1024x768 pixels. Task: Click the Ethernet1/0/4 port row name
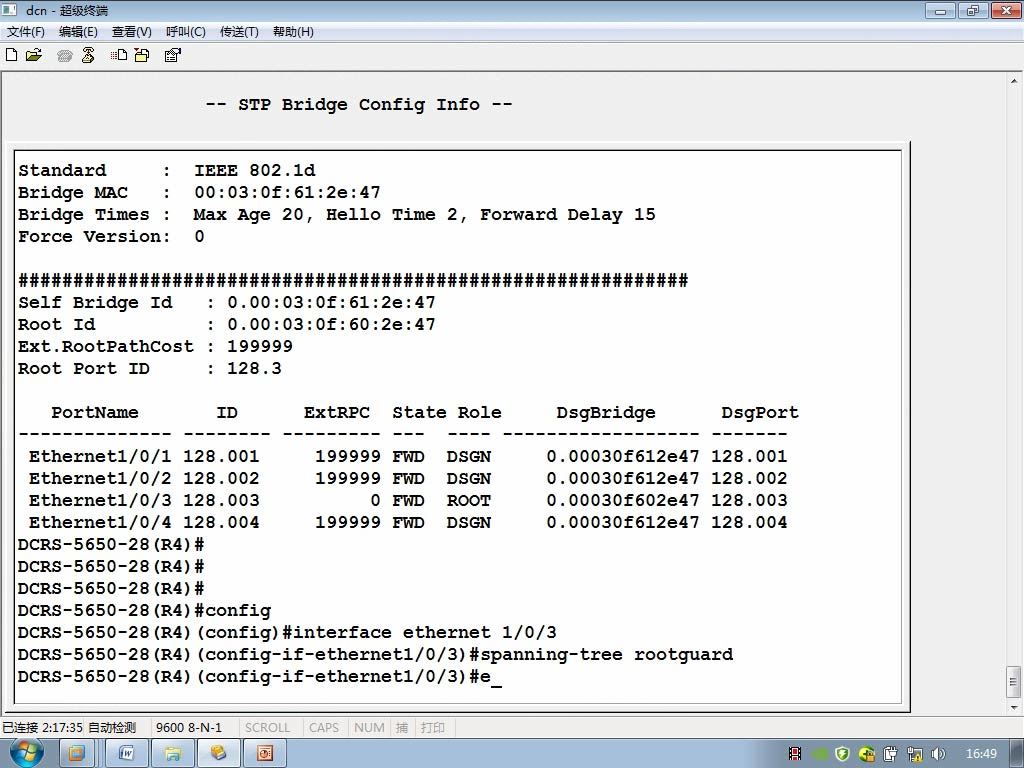tap(100, 522)
